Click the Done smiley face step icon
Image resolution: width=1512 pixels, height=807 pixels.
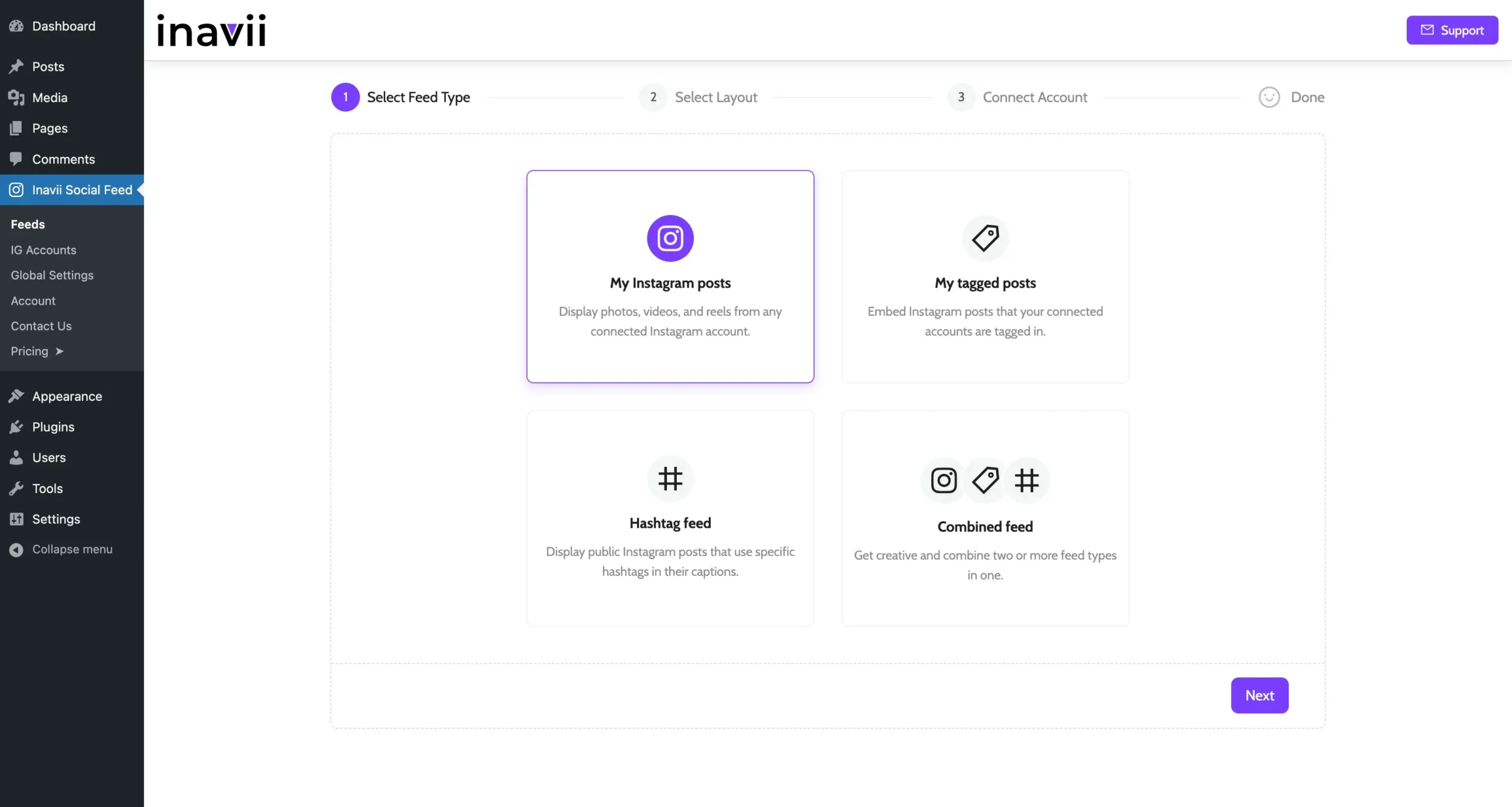point(1269,97)
